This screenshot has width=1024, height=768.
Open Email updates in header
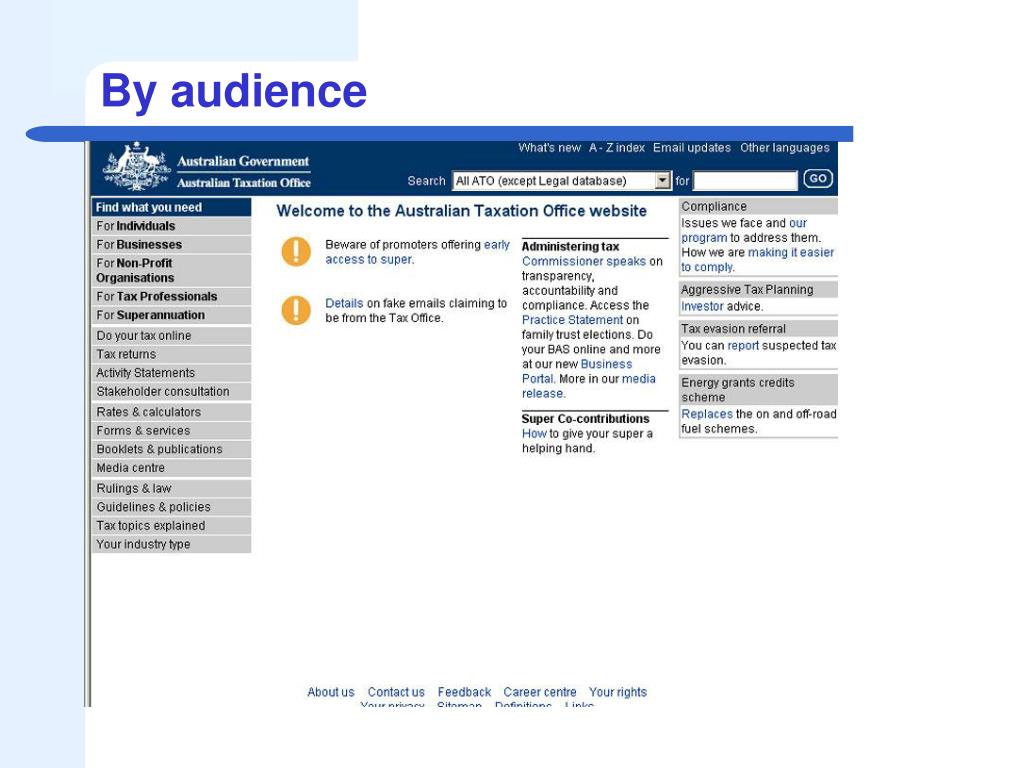pos(692,148)
